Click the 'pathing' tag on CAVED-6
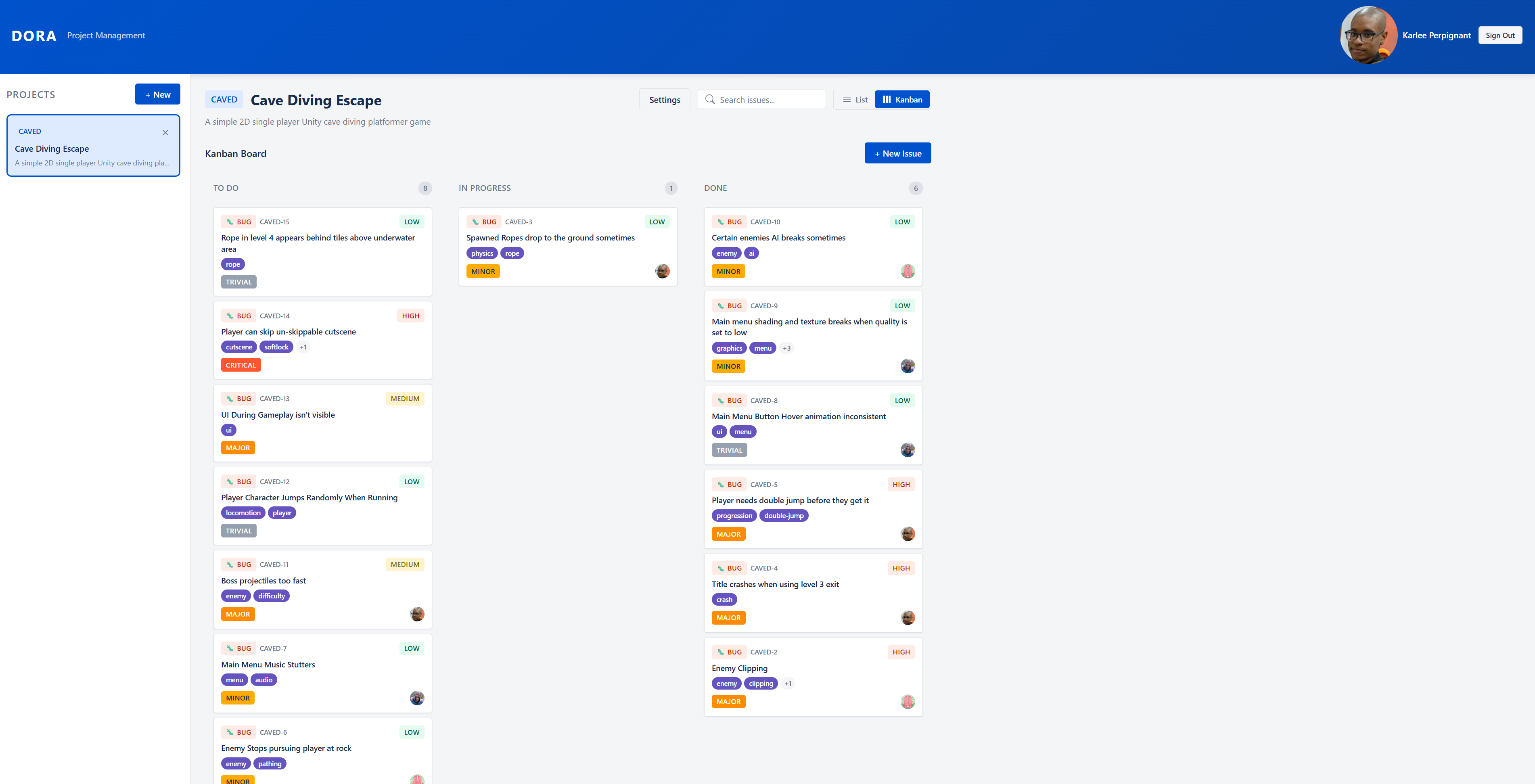This screenshot has height=784, width=1535. 270,764
